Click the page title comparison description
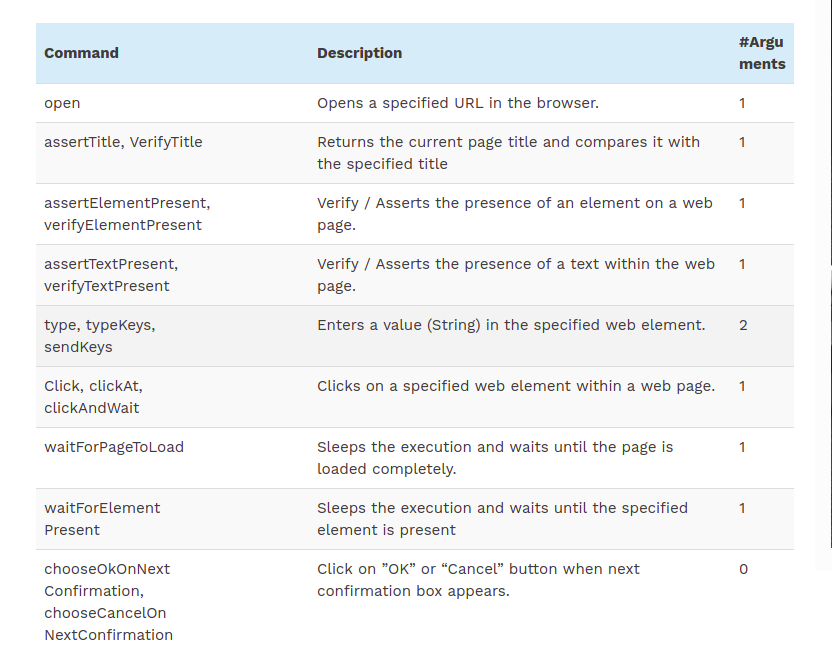The width and height of the screenshot is (832, 660). click(508, 153)
